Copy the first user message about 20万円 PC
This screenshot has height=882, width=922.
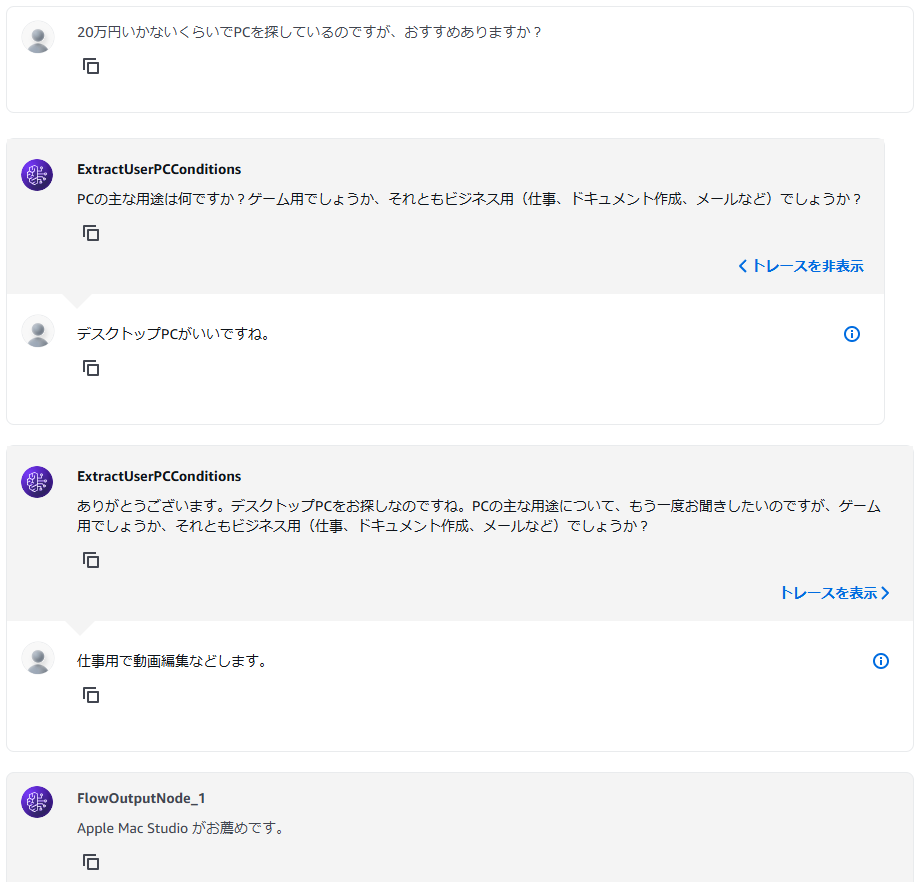click(91, 66)
